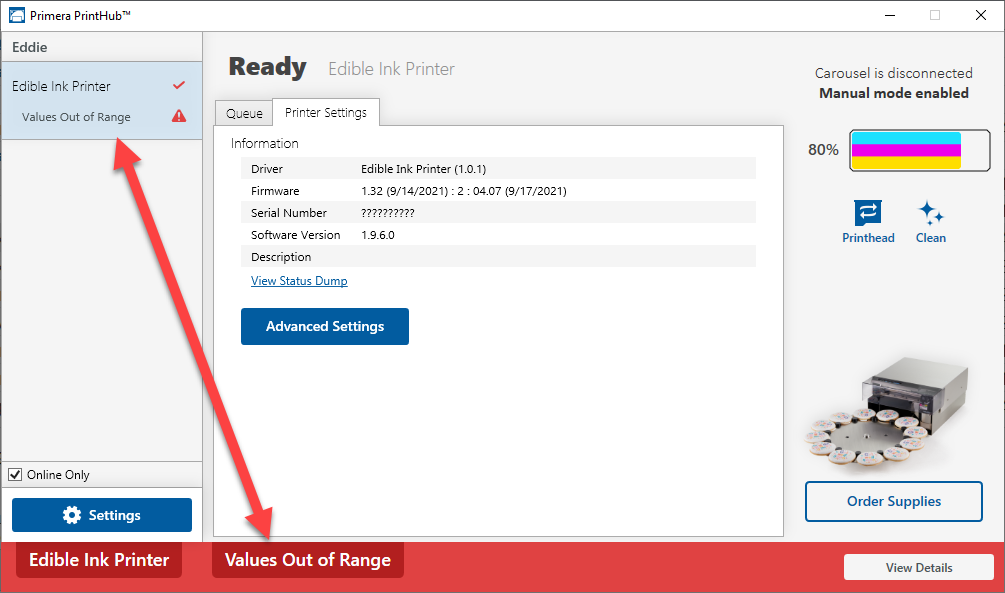Click the ink level cartridge indicator

pos(920,150)
